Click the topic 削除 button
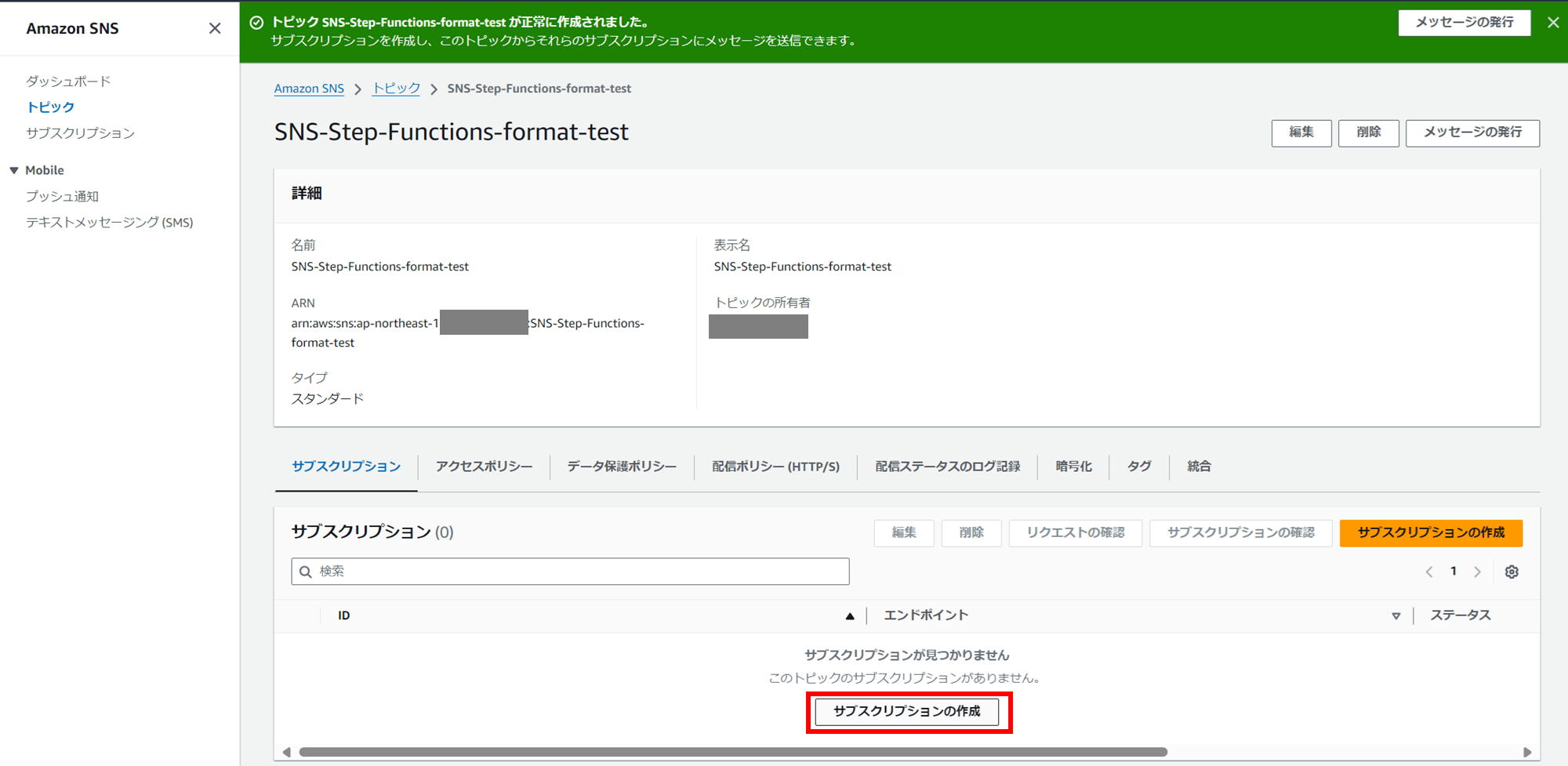The image size is (1568, 766). pos(1369,133)
